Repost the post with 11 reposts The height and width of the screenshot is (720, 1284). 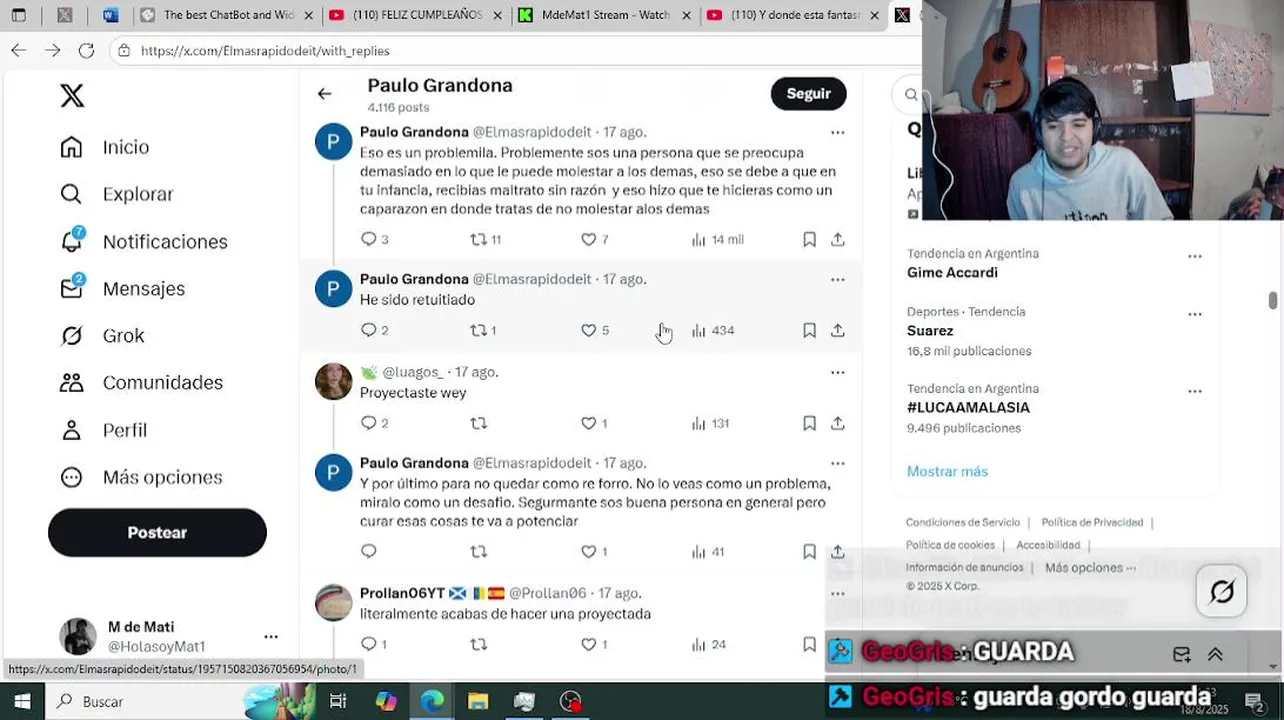tap(479, 239)
